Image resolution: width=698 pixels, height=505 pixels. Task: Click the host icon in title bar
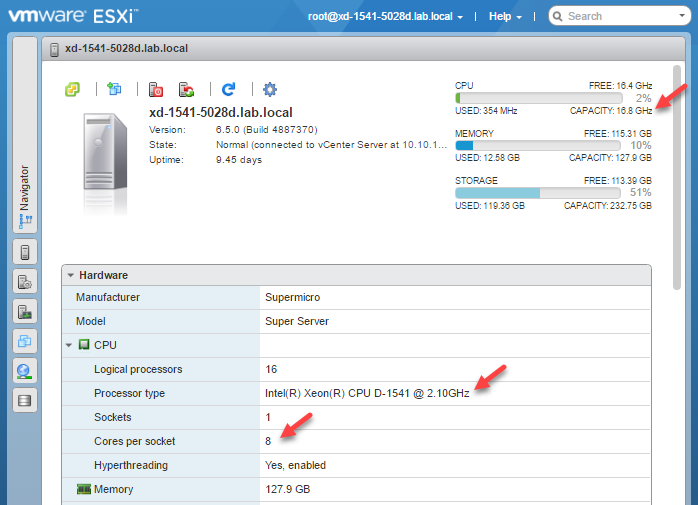pos(54,49)
